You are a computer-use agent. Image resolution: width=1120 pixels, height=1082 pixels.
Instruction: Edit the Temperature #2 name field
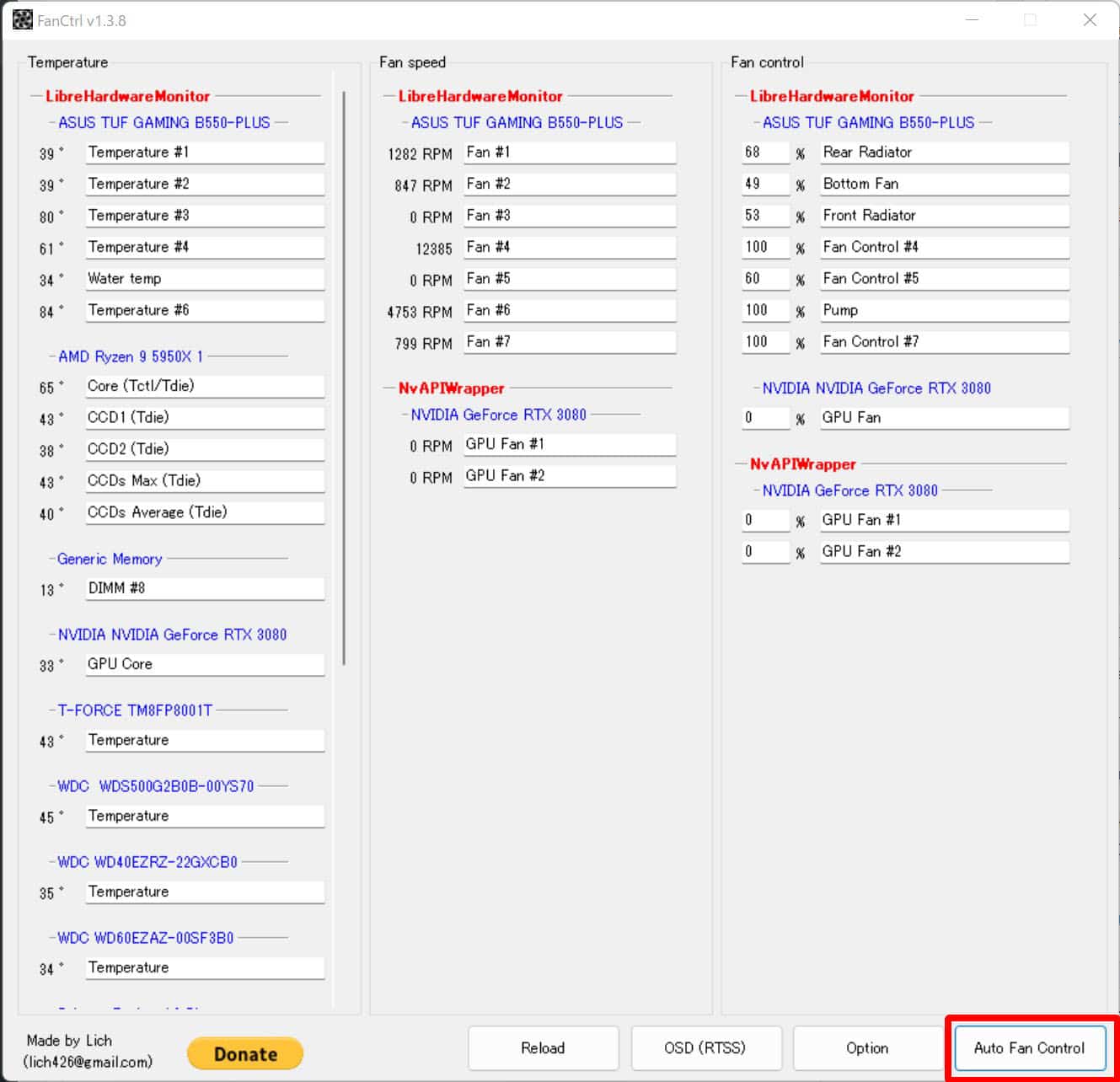coord(205,185)
